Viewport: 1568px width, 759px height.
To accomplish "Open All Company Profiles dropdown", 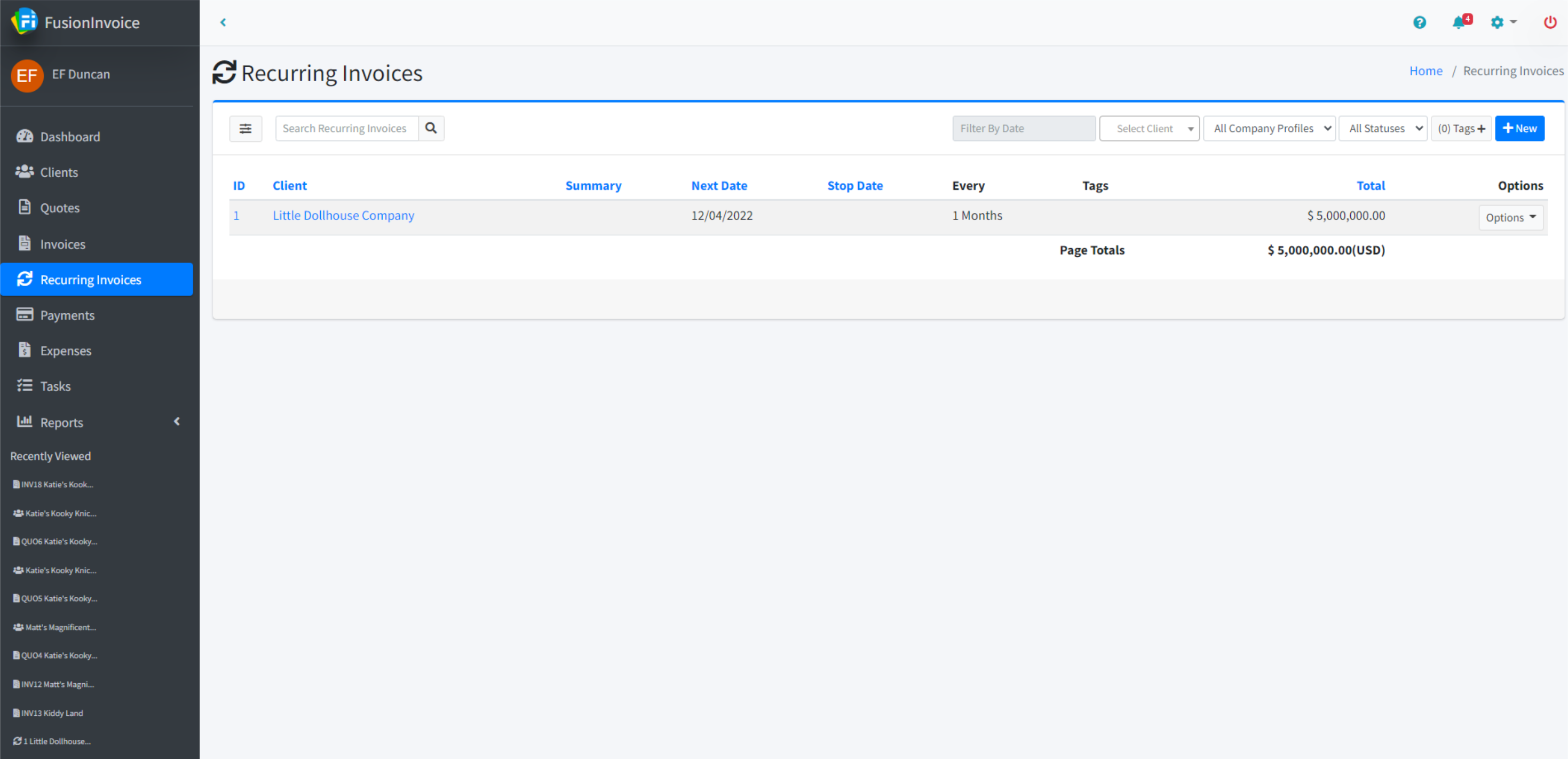I will pyautogui.click(x=1269, y=129).
